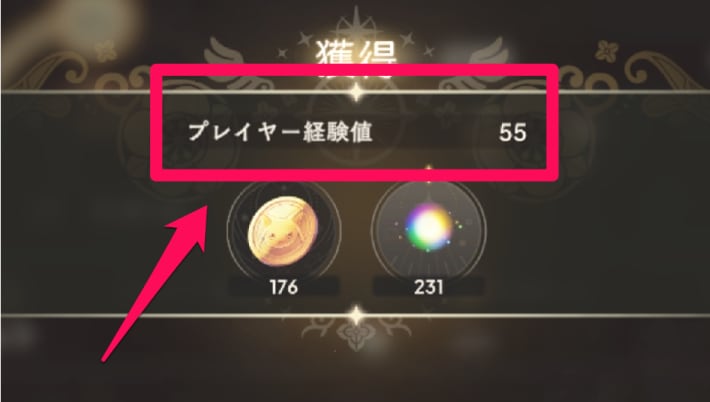Click the flower ornament below bottom divider
Screen dimensions: 710x402
(x=356, y=336)
